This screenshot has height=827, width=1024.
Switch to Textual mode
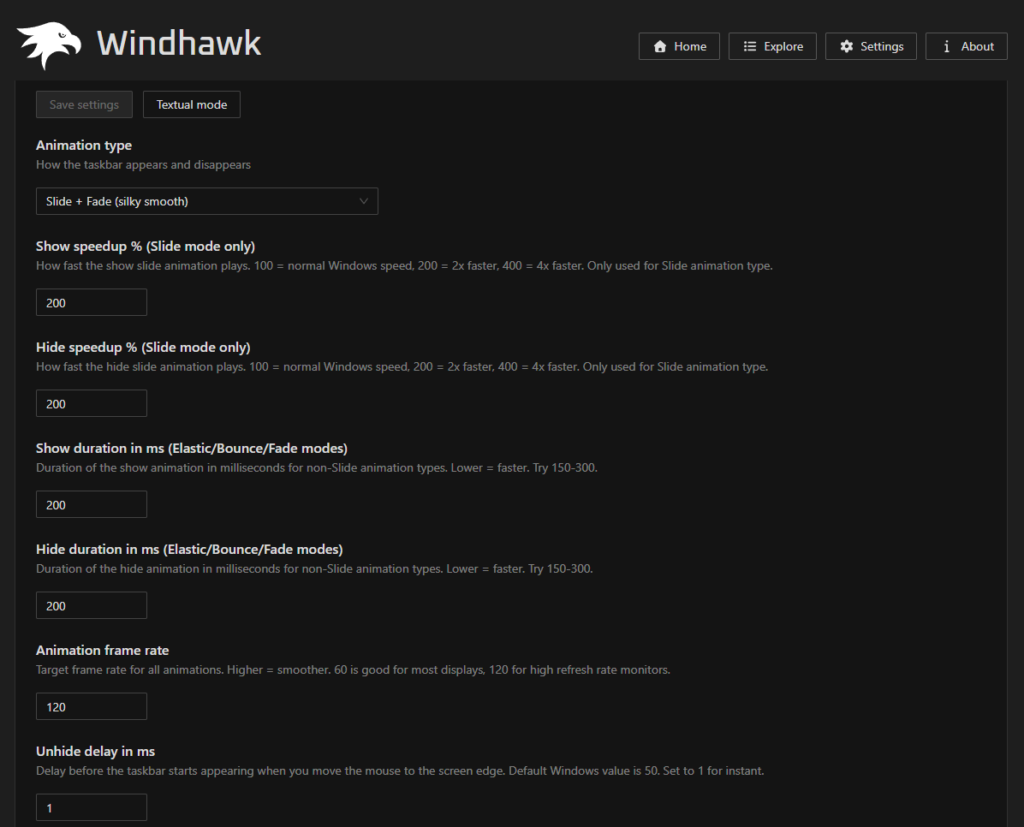click(191, 105)
